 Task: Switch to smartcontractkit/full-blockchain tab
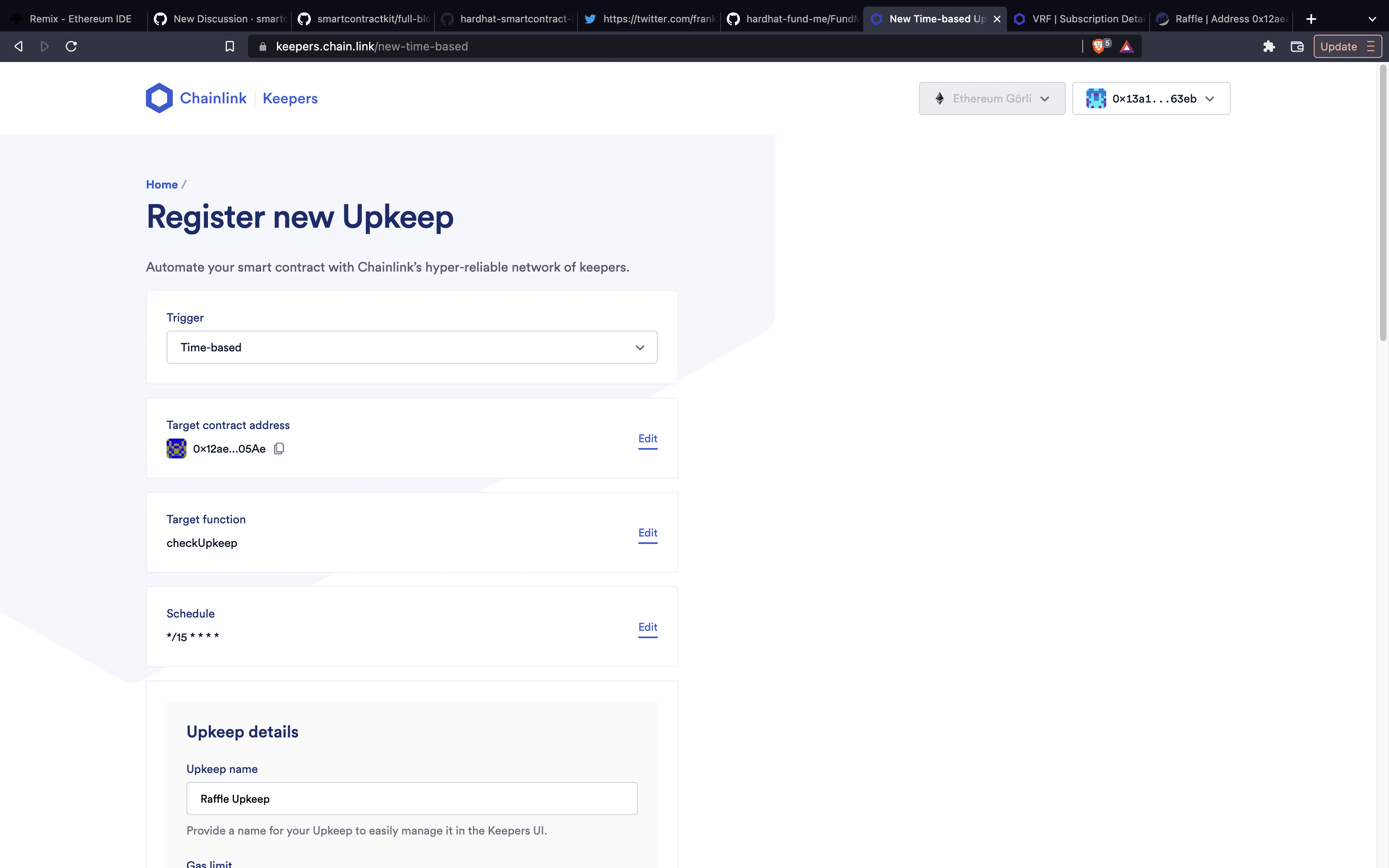pyautogui.click(x=363, y=19)
